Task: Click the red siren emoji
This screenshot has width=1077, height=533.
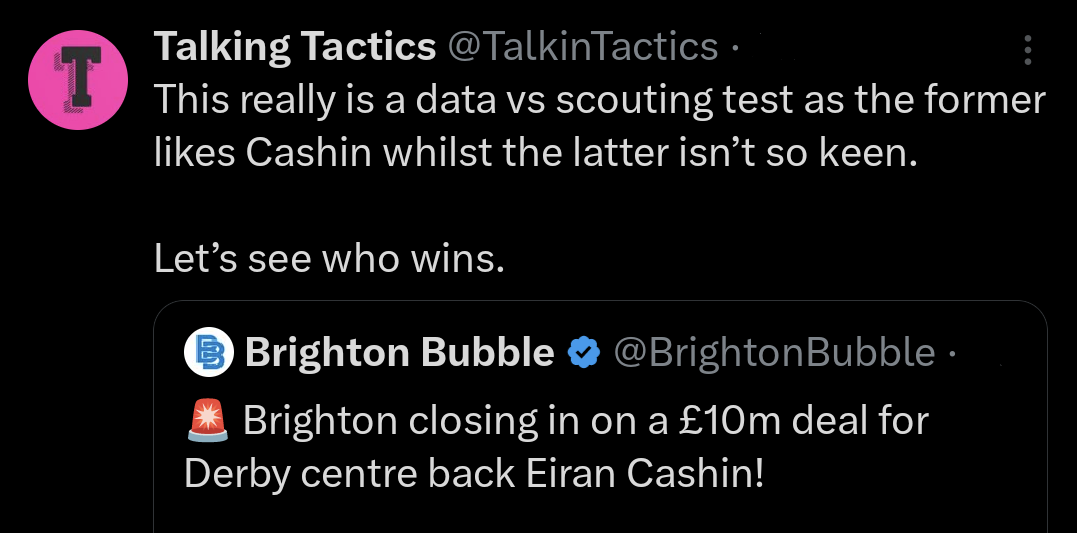Action: pos(208,420)
